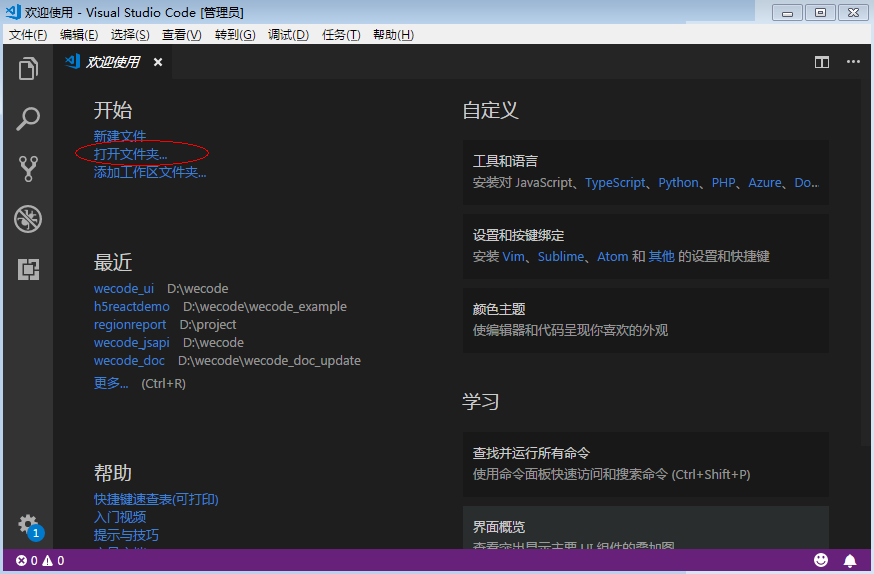This screenshot has height=574, width=874.
Task: Select the 欢迎使用 editor tab
Action: [113, 62]
